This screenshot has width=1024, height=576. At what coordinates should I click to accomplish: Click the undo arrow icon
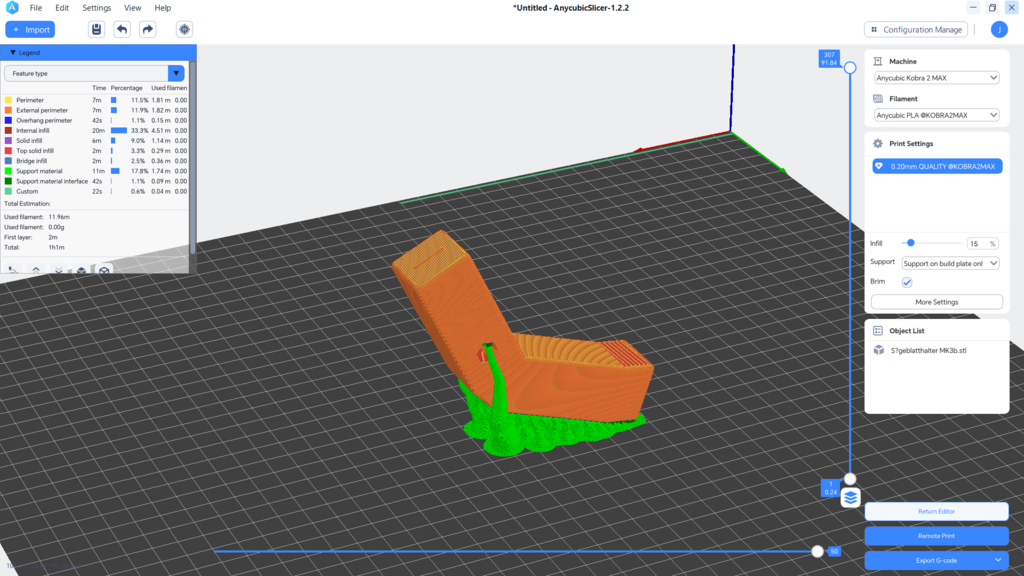tap(122, 29)
